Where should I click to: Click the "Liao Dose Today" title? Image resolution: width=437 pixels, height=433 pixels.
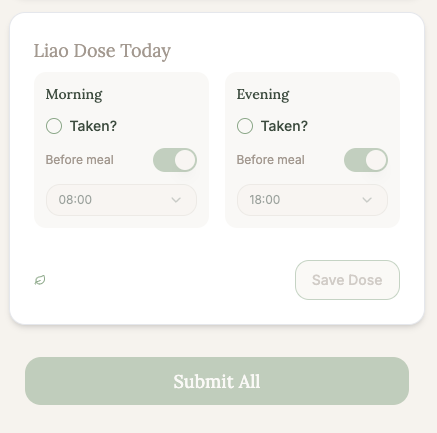pos(102,51)
